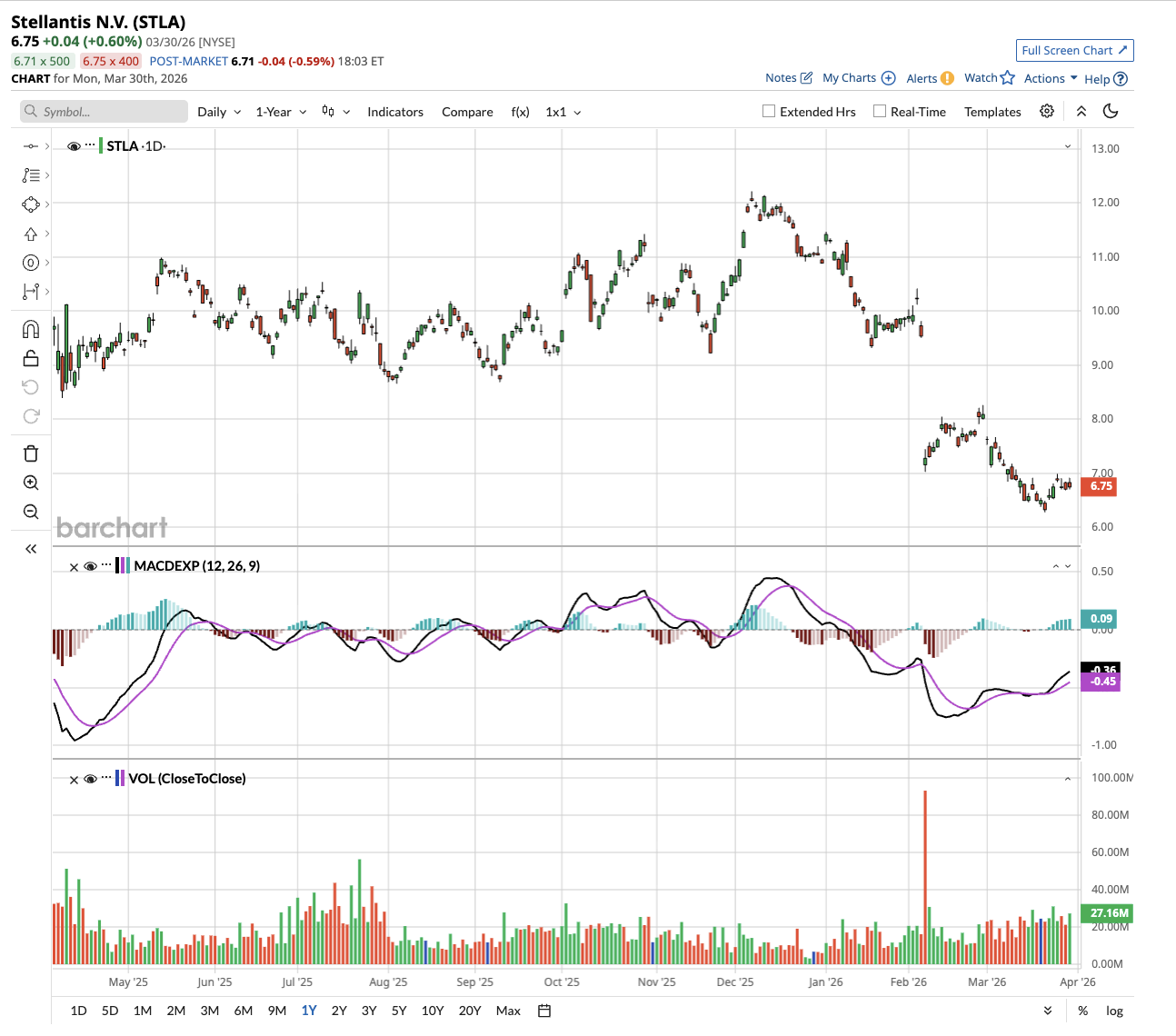Select the 1M range

point(143,1011)
